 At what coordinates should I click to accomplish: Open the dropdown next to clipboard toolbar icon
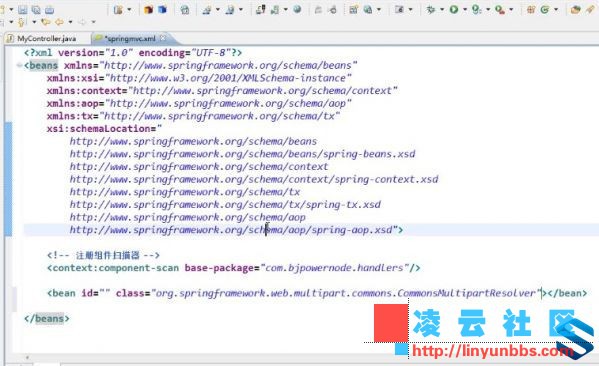tap(129, 10)
